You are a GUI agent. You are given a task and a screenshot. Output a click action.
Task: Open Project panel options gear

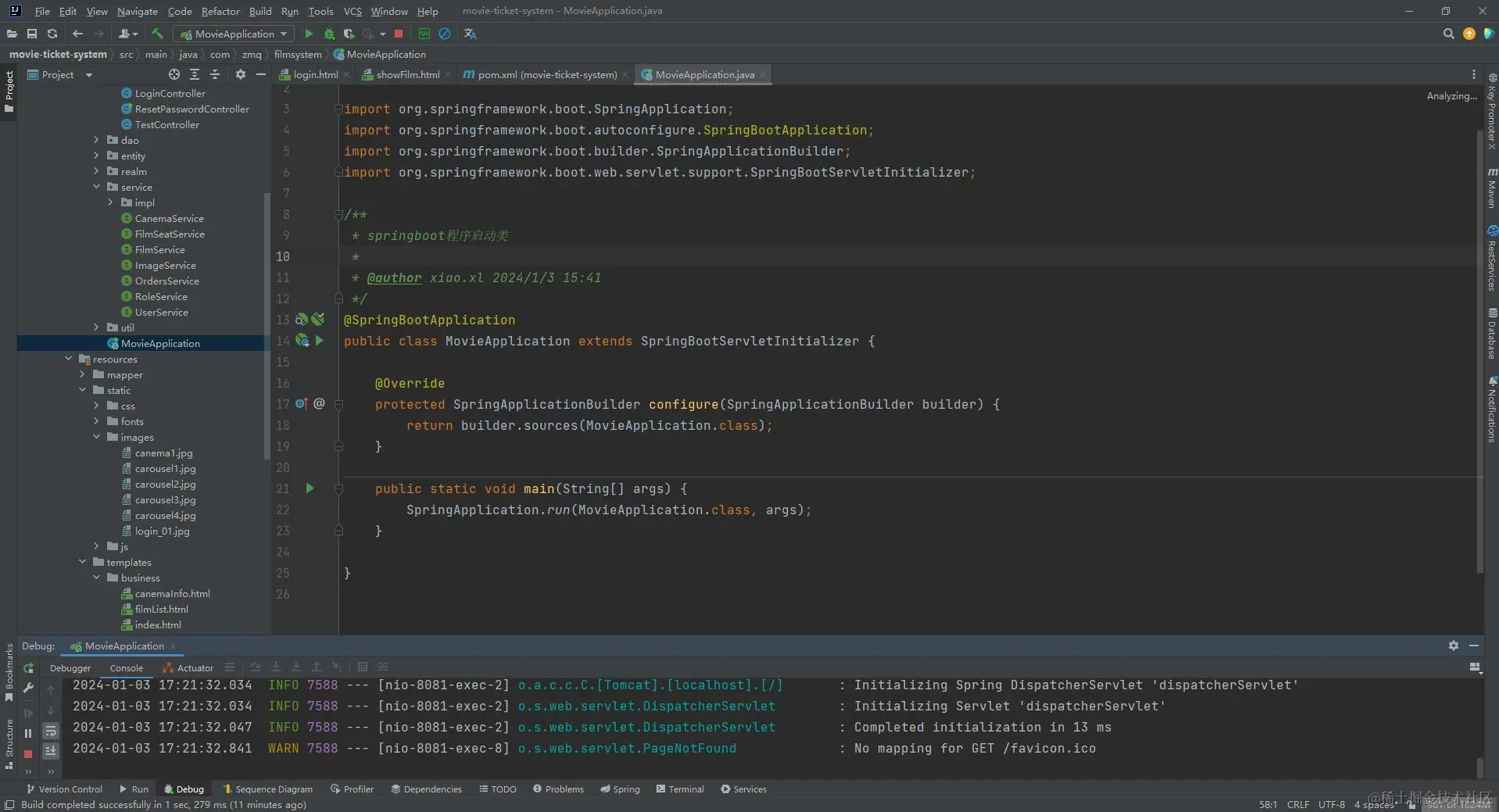(x=241, y=74)
